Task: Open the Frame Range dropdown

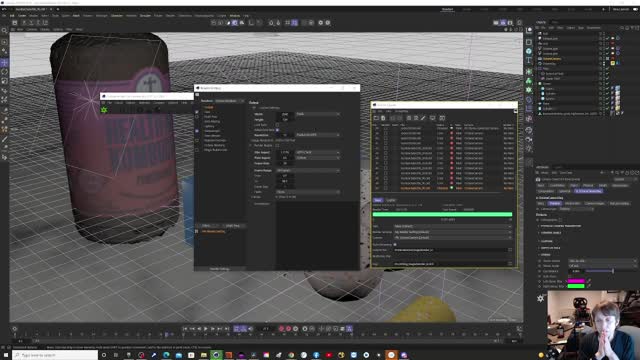Action: (x=308, y=170)
